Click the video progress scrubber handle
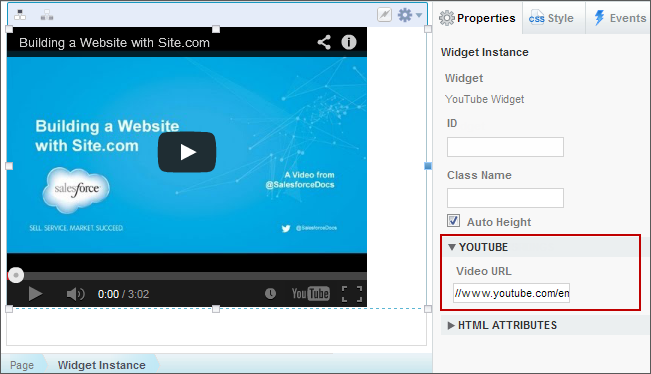The width and height of the screenshot is (651, 374). coord(16,275)
